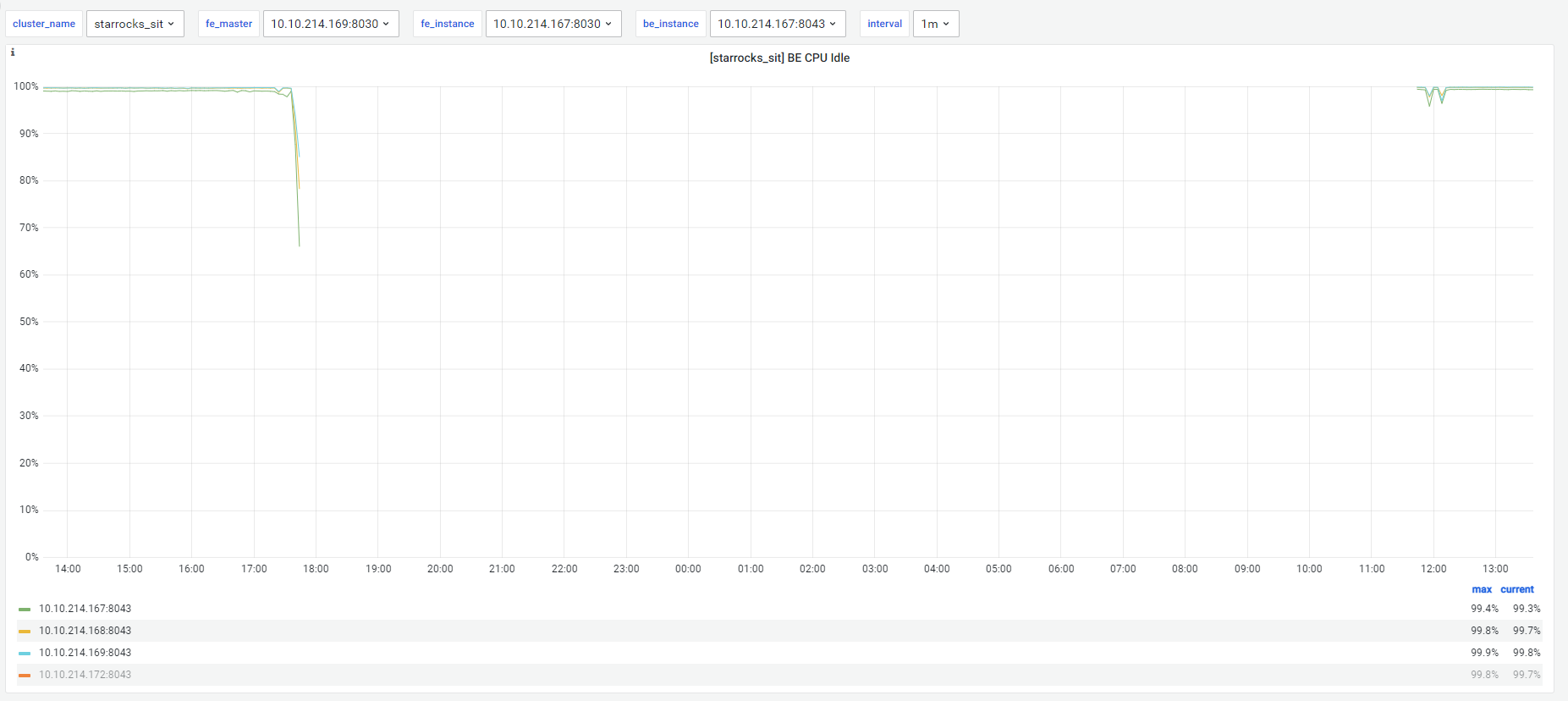Toggle the 10.10.214.167:8043 legend series

pos(85,609)
